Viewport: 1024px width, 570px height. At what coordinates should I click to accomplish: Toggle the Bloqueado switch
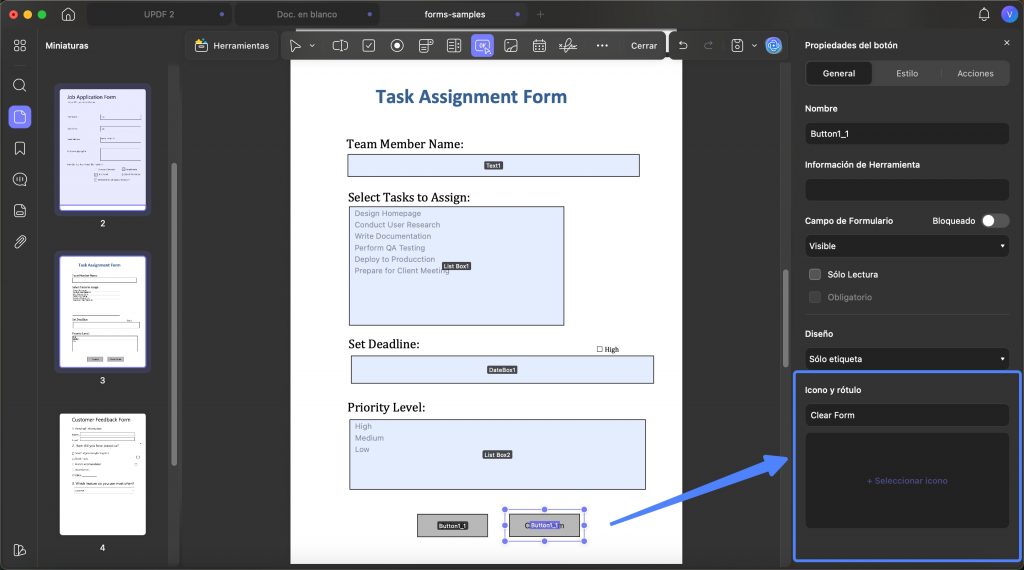[995, 221]
